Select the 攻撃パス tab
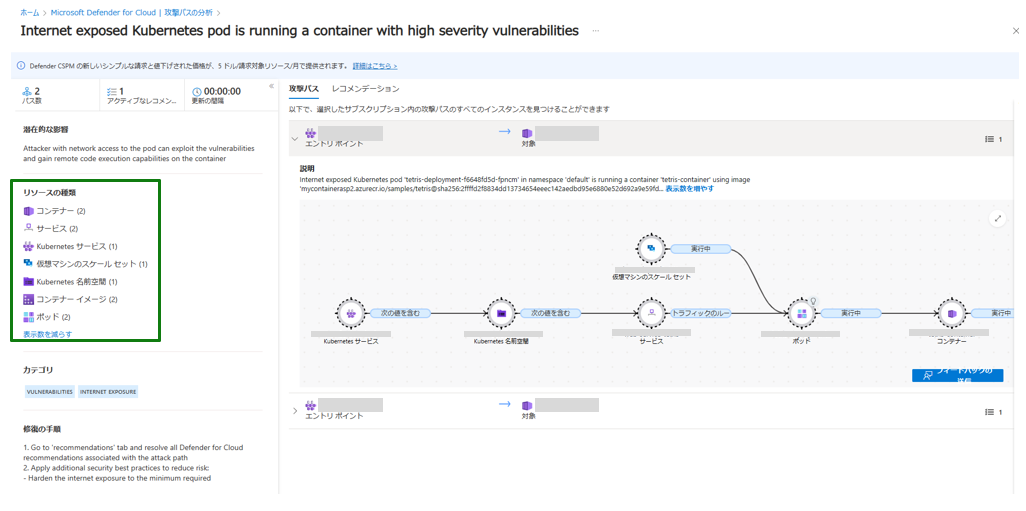This screenshot has width=1026, height=511. click(303, 89)
